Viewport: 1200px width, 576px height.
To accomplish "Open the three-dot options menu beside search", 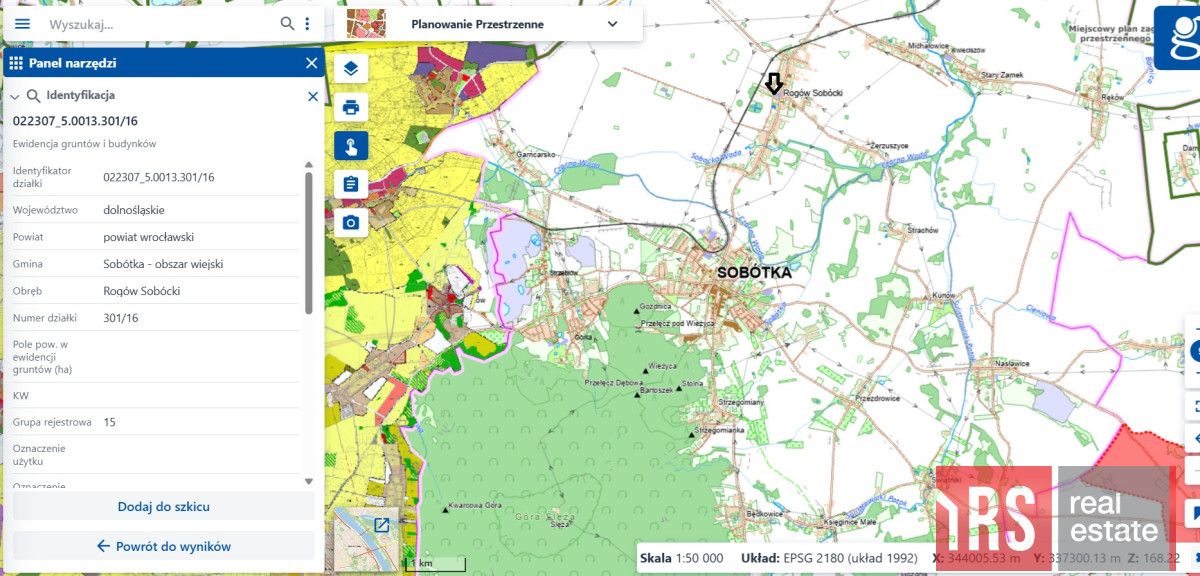I will [307, 22].
